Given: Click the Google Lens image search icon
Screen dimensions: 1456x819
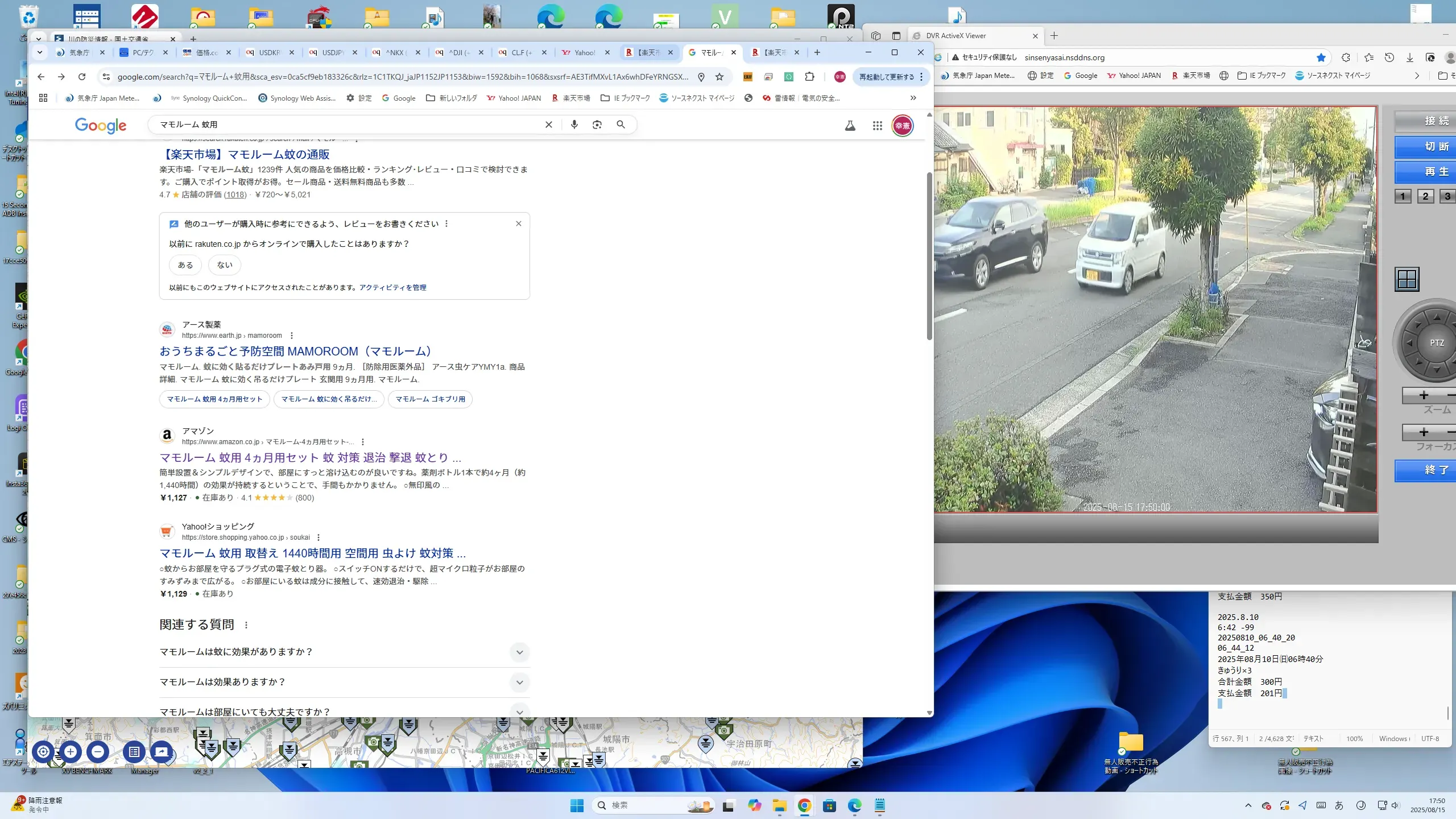Looking at the screenshot, I should pos(597,125).
